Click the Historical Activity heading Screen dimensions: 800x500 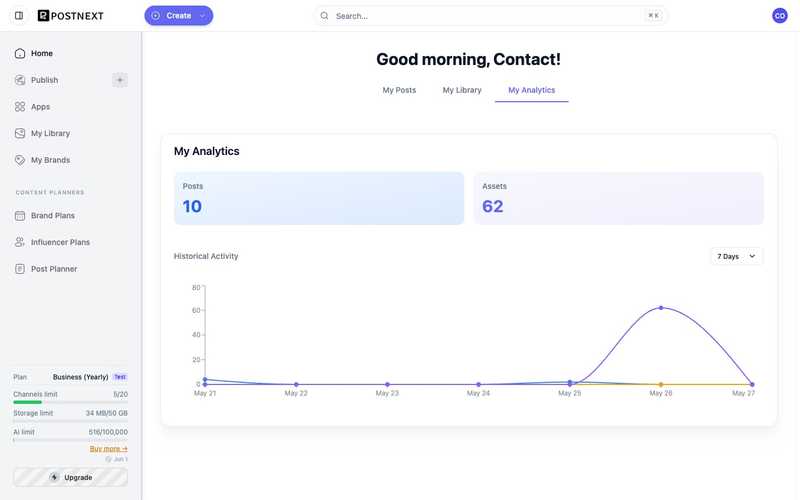coord(206,256)
